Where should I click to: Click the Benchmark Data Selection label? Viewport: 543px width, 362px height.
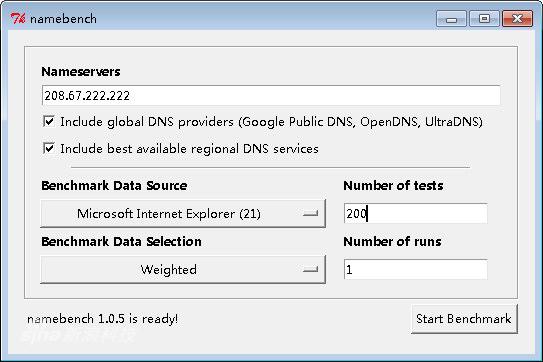(x=121, y=241)
